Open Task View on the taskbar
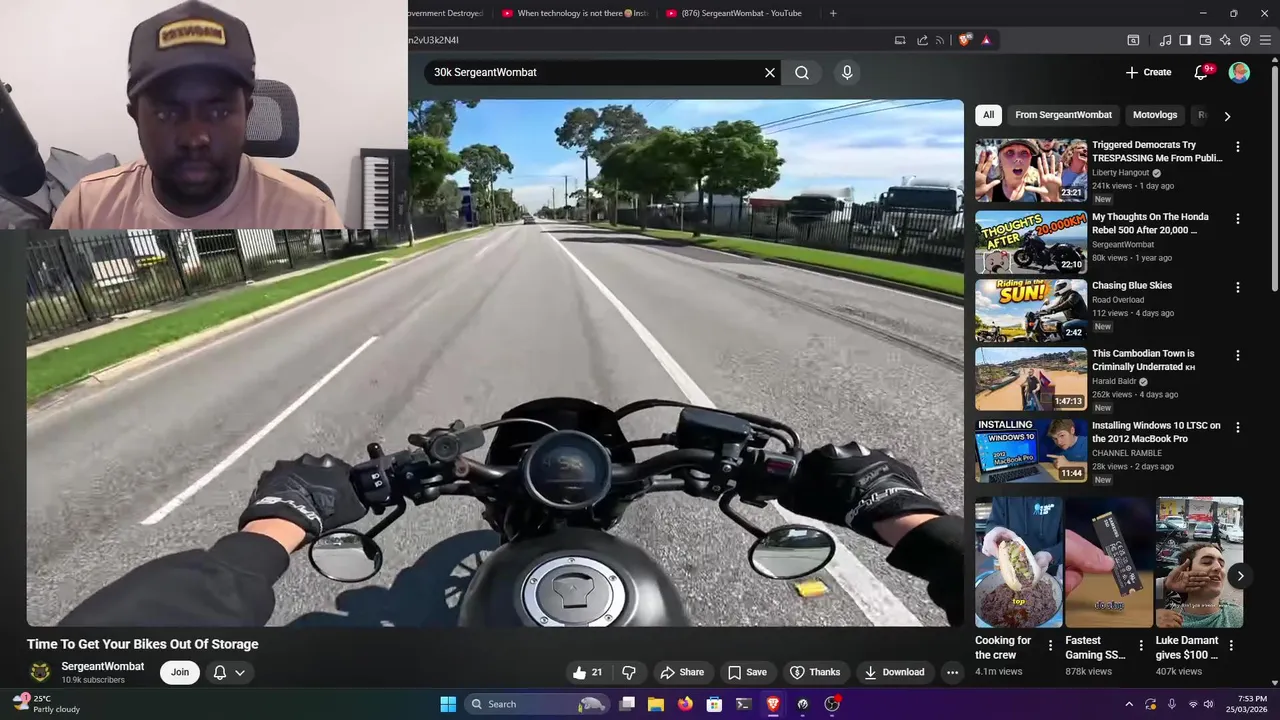 (x=627, y=704)
